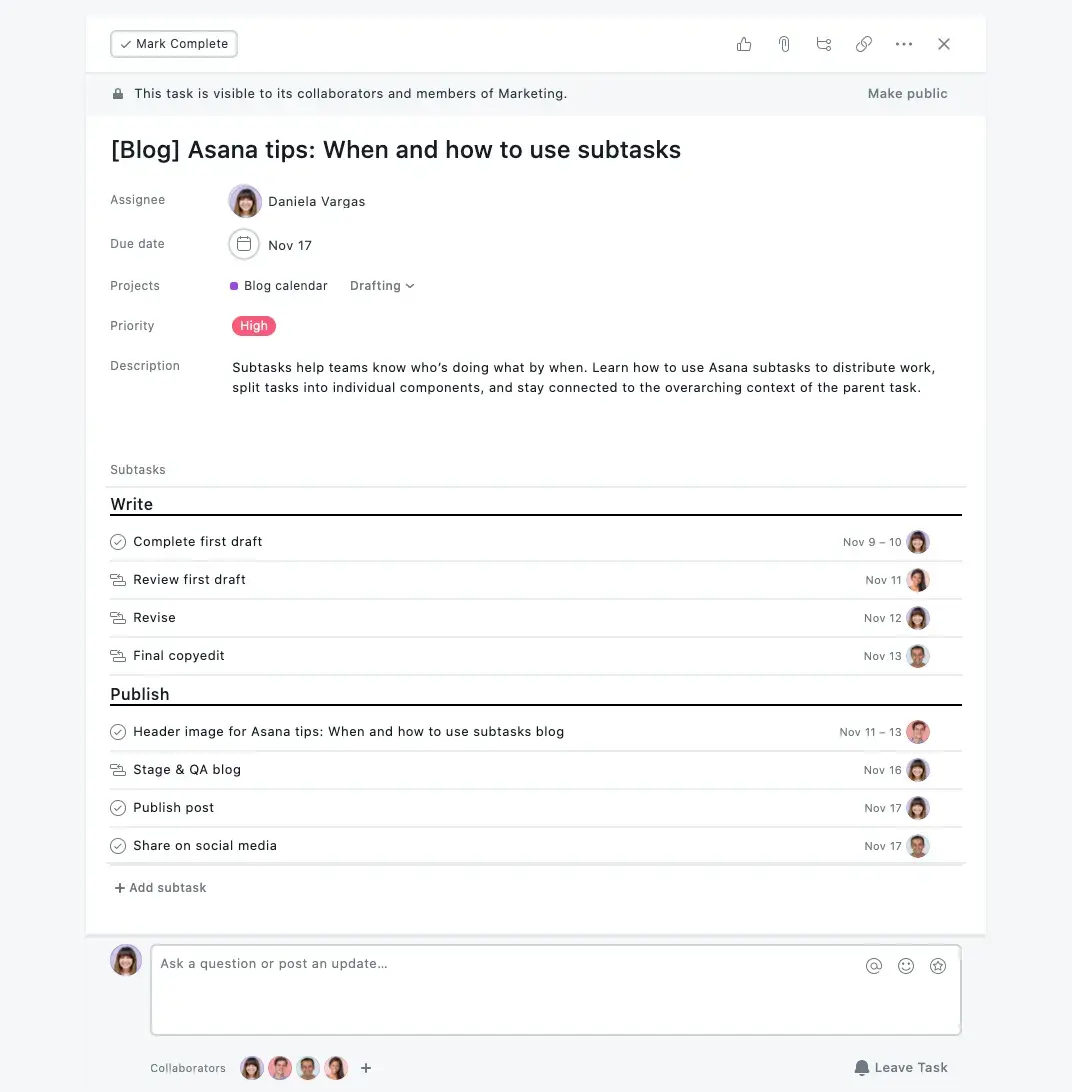
Task: Open the Drafting section dropdown
Action: (382, 286)
